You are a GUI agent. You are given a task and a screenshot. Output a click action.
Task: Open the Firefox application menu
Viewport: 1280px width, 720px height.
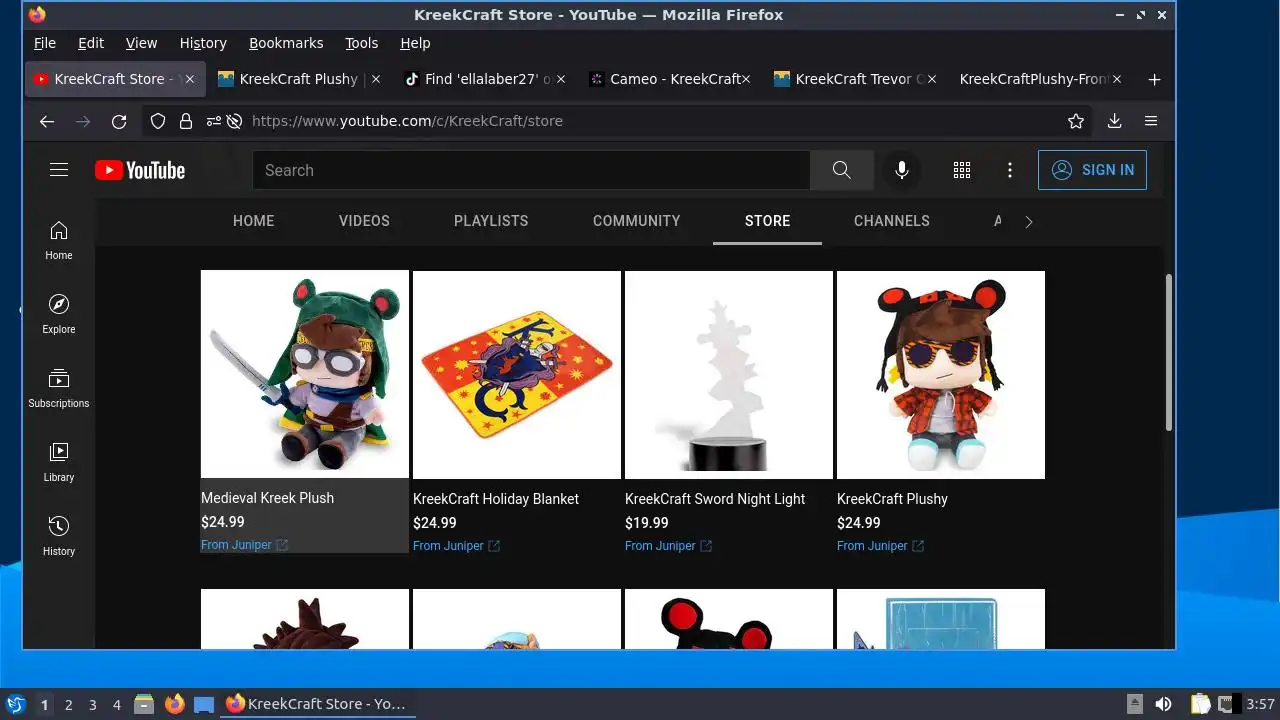click(x=1151, y=121)
